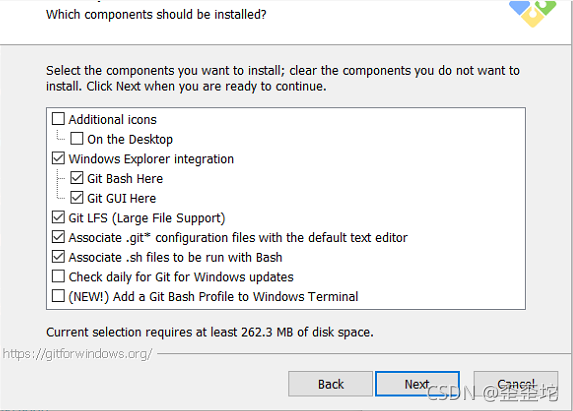Open the gitforwindows.org link

77,354
